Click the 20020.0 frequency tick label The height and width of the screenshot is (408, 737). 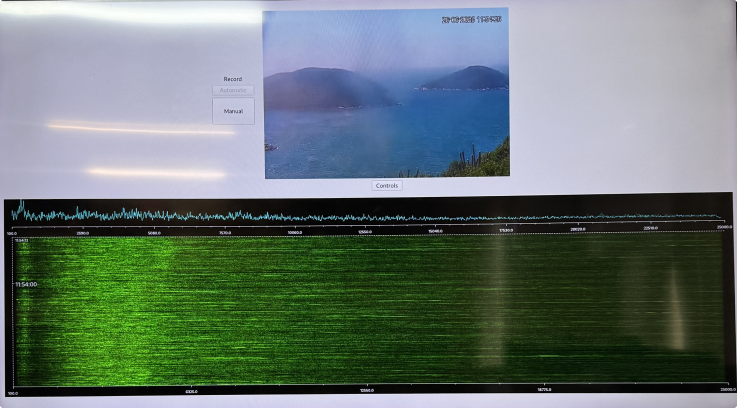(x=578, y=229)
